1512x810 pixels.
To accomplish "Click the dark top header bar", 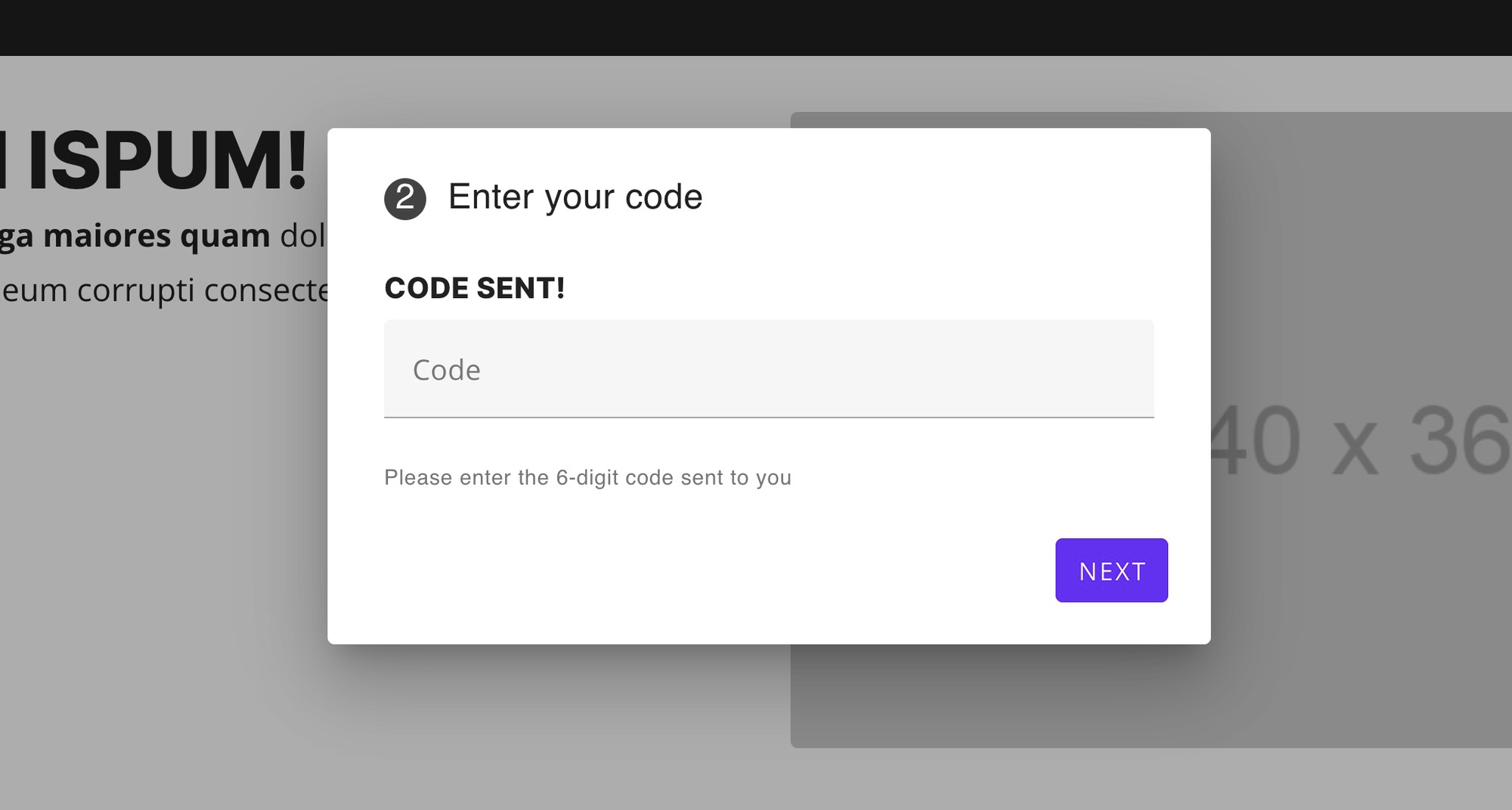I will click(x=756, y=27).
